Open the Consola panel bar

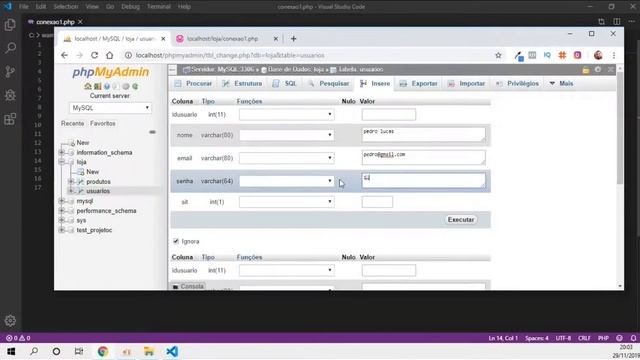188,287
